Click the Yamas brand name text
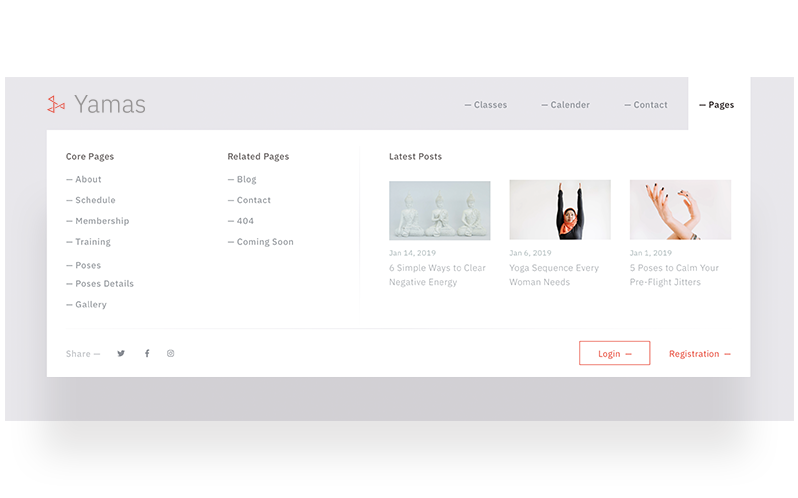The height and width of the screenshot is (498, 798). 110,104
